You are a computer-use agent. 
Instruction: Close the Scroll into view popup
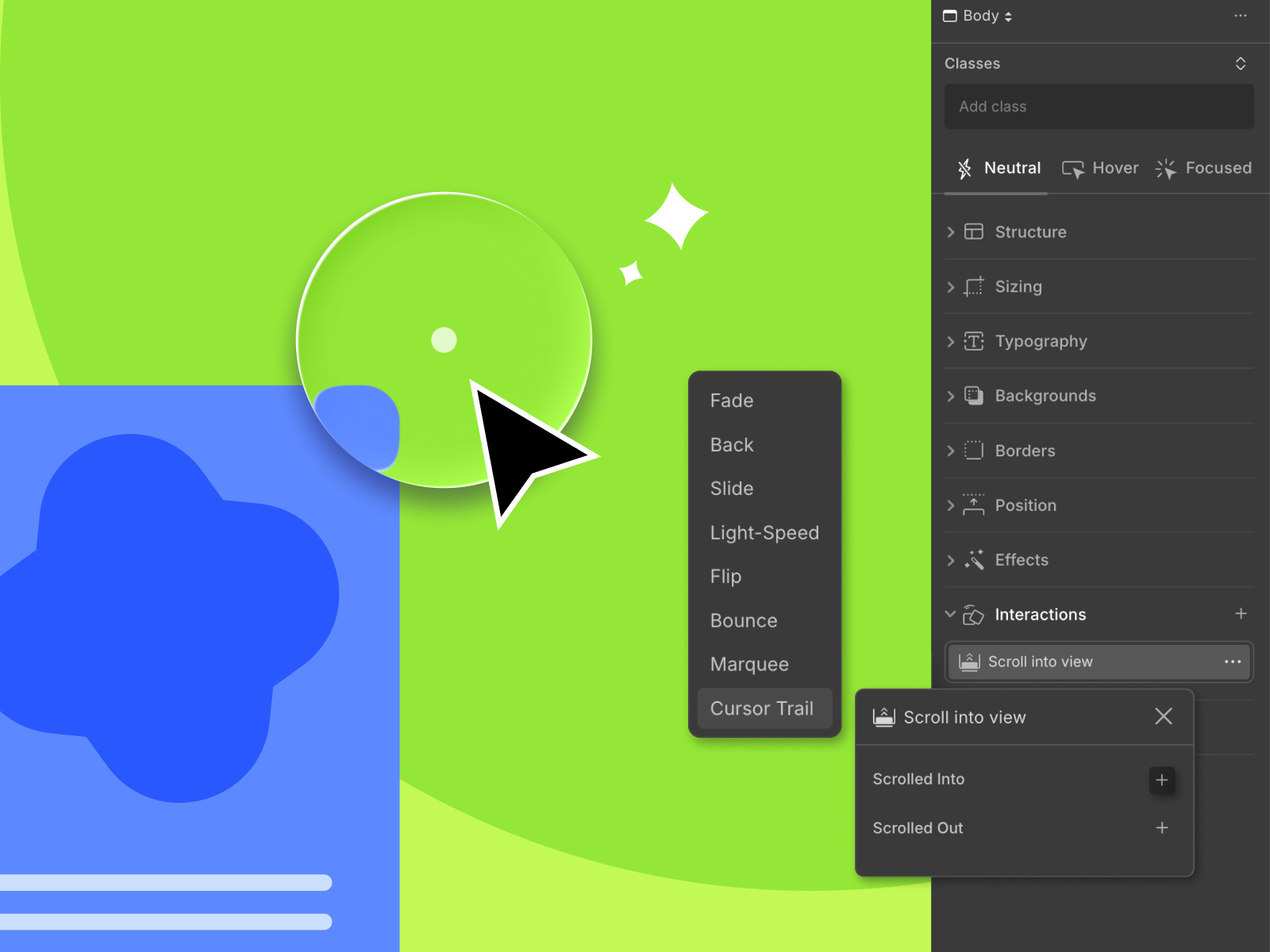[x=1163, y=716]
